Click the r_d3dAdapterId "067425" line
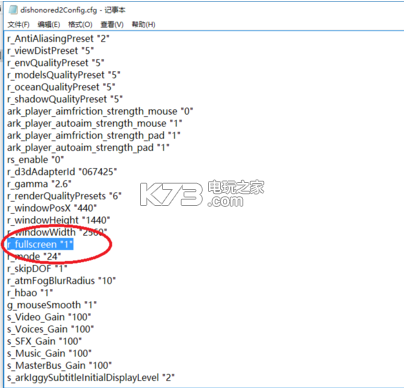Image resolution: width=404 pixels, height=388 pixels. click(62, 172)
